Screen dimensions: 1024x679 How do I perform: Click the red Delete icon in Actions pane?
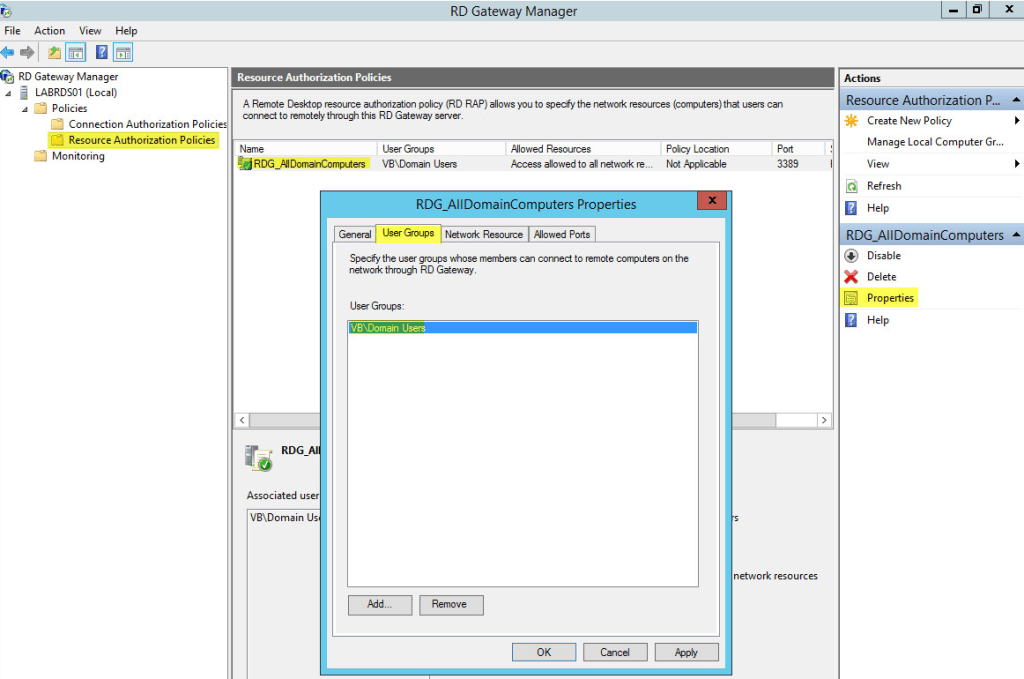[850, 276]
